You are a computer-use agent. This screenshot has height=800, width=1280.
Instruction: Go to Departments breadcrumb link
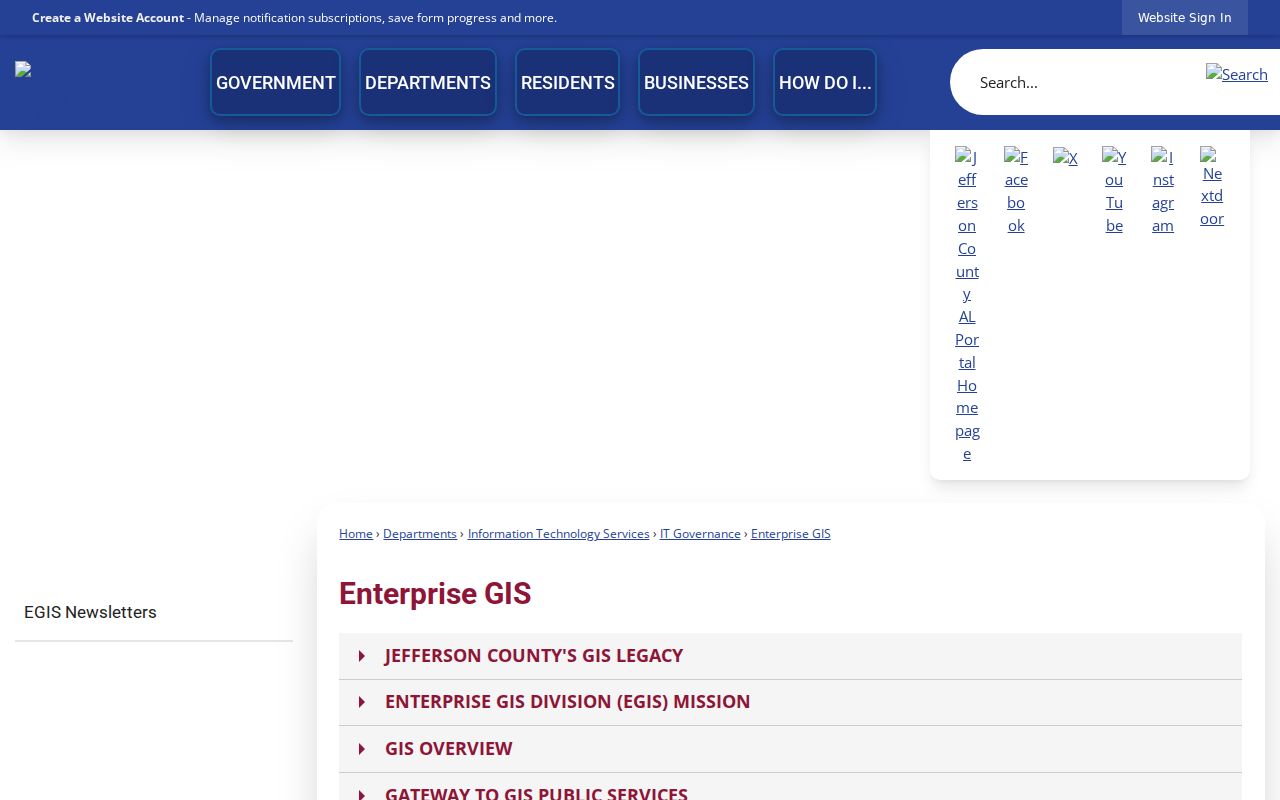point(420,534)
